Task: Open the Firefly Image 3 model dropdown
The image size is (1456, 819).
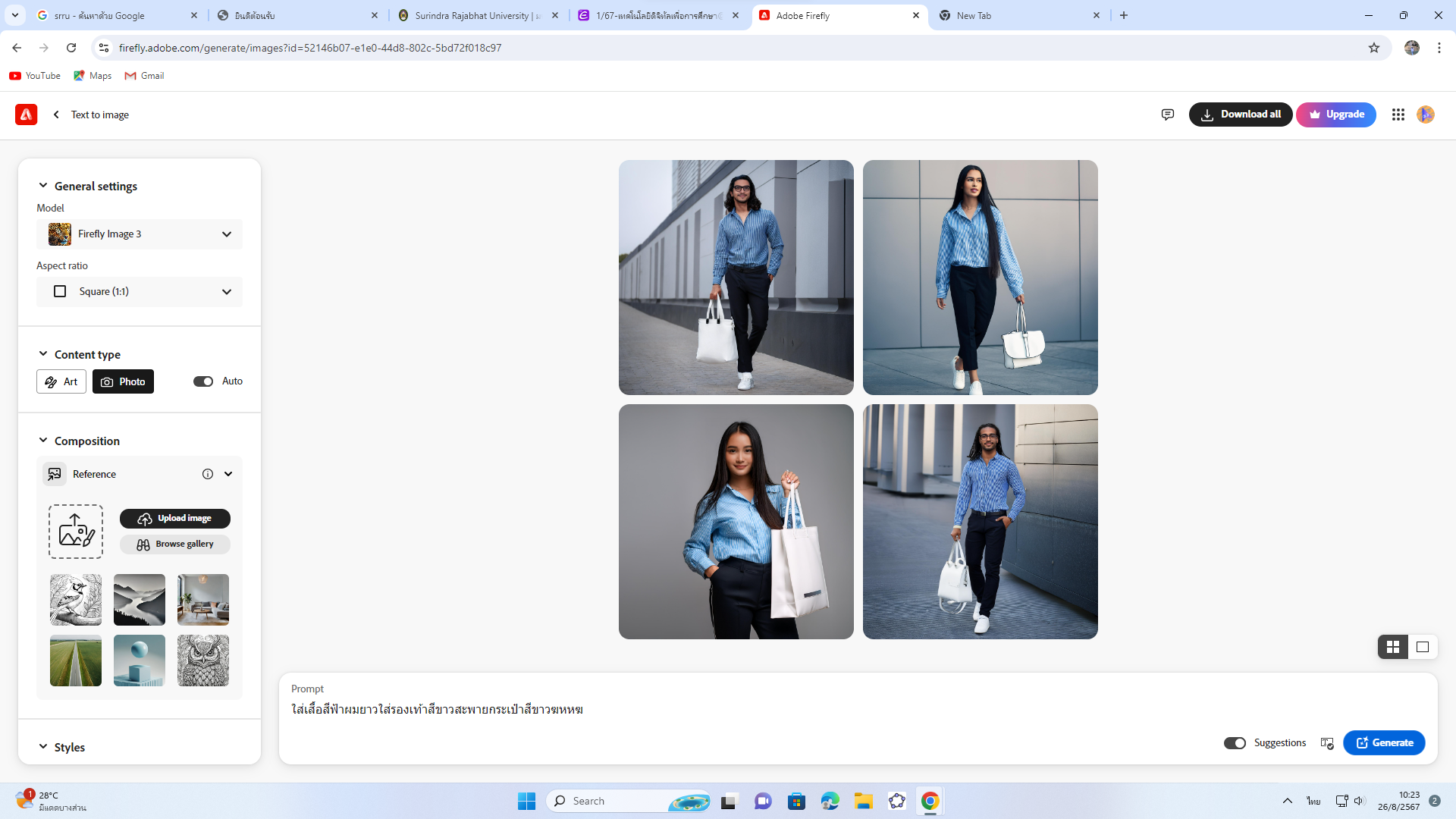Action: coord(140,234)
